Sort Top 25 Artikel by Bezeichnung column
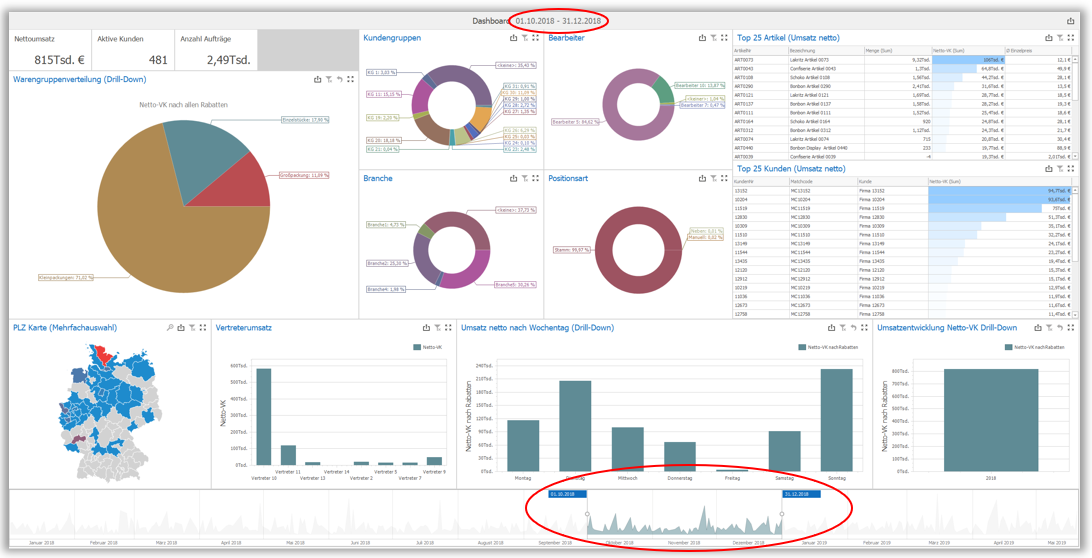1092x558 pixels. coord(825,51)
